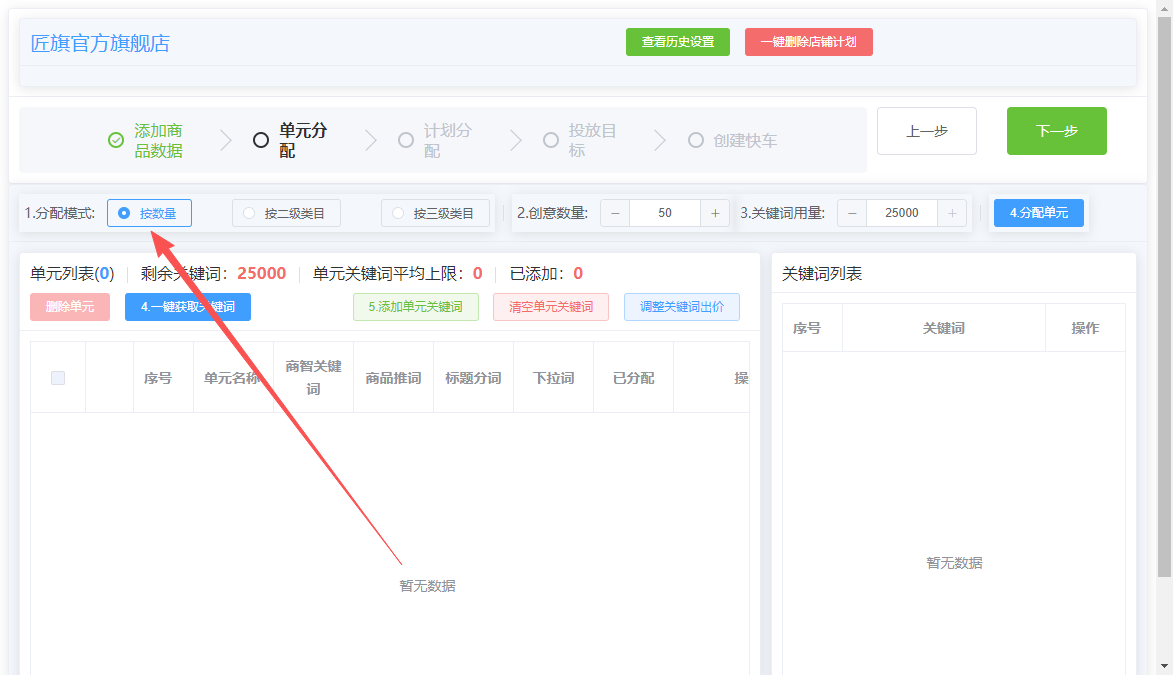Select the 单元分配 step
1173x675 pixels.
pyautogui.click(x=303, y=141)
